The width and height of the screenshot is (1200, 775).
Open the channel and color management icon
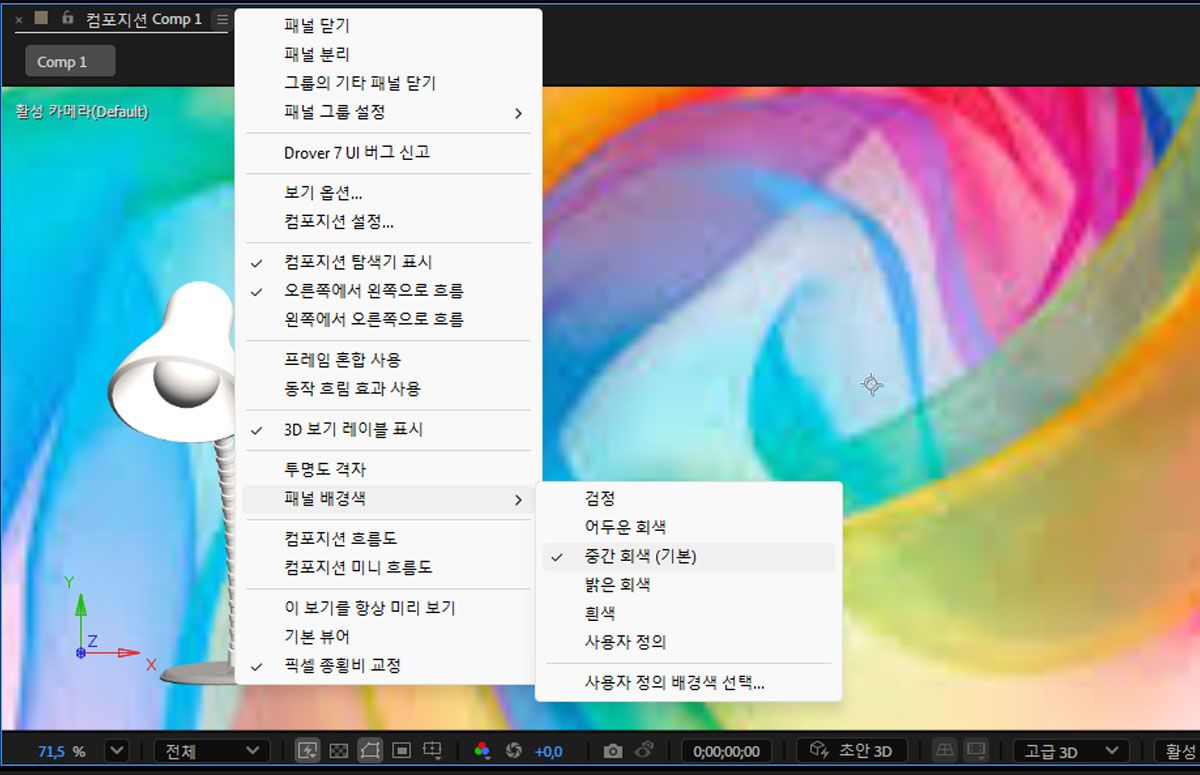tap(481, 751)
